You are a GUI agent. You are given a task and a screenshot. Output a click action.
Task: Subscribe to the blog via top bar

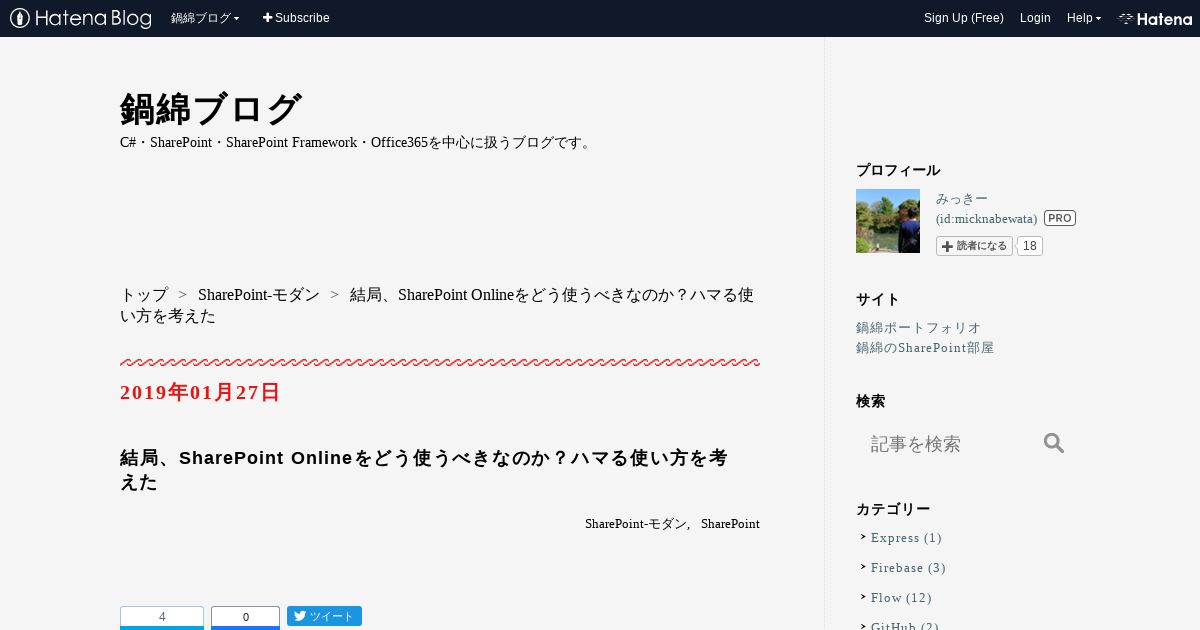[x=296, y=18]
